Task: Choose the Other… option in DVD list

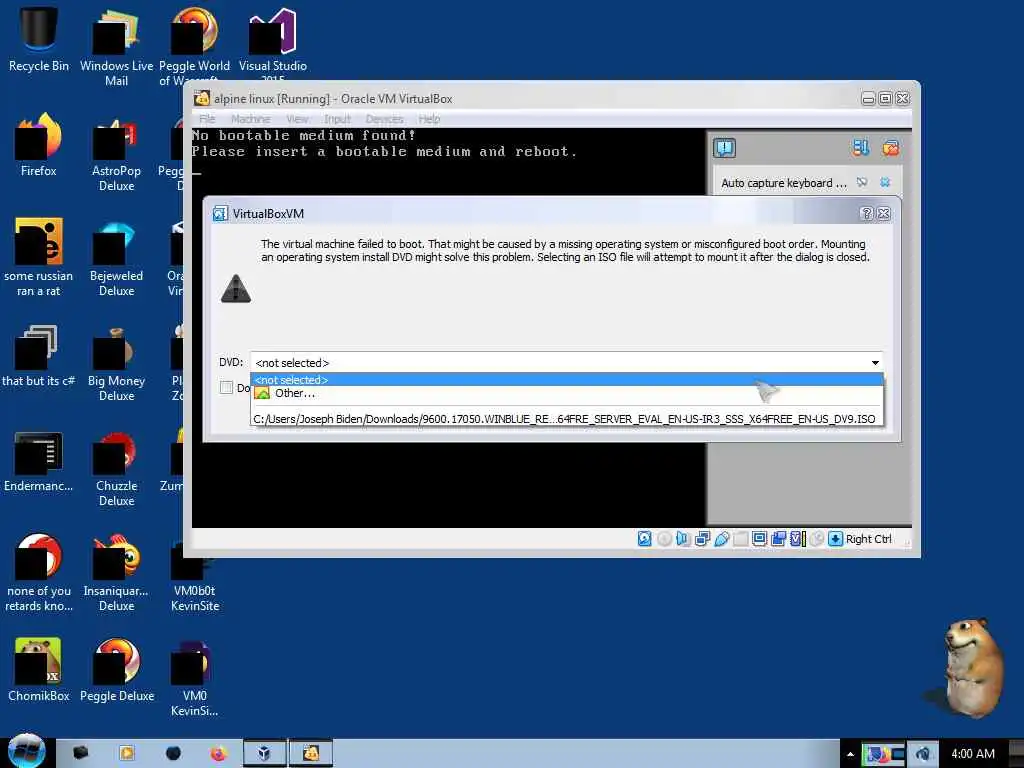Action: tap(566, 393)
